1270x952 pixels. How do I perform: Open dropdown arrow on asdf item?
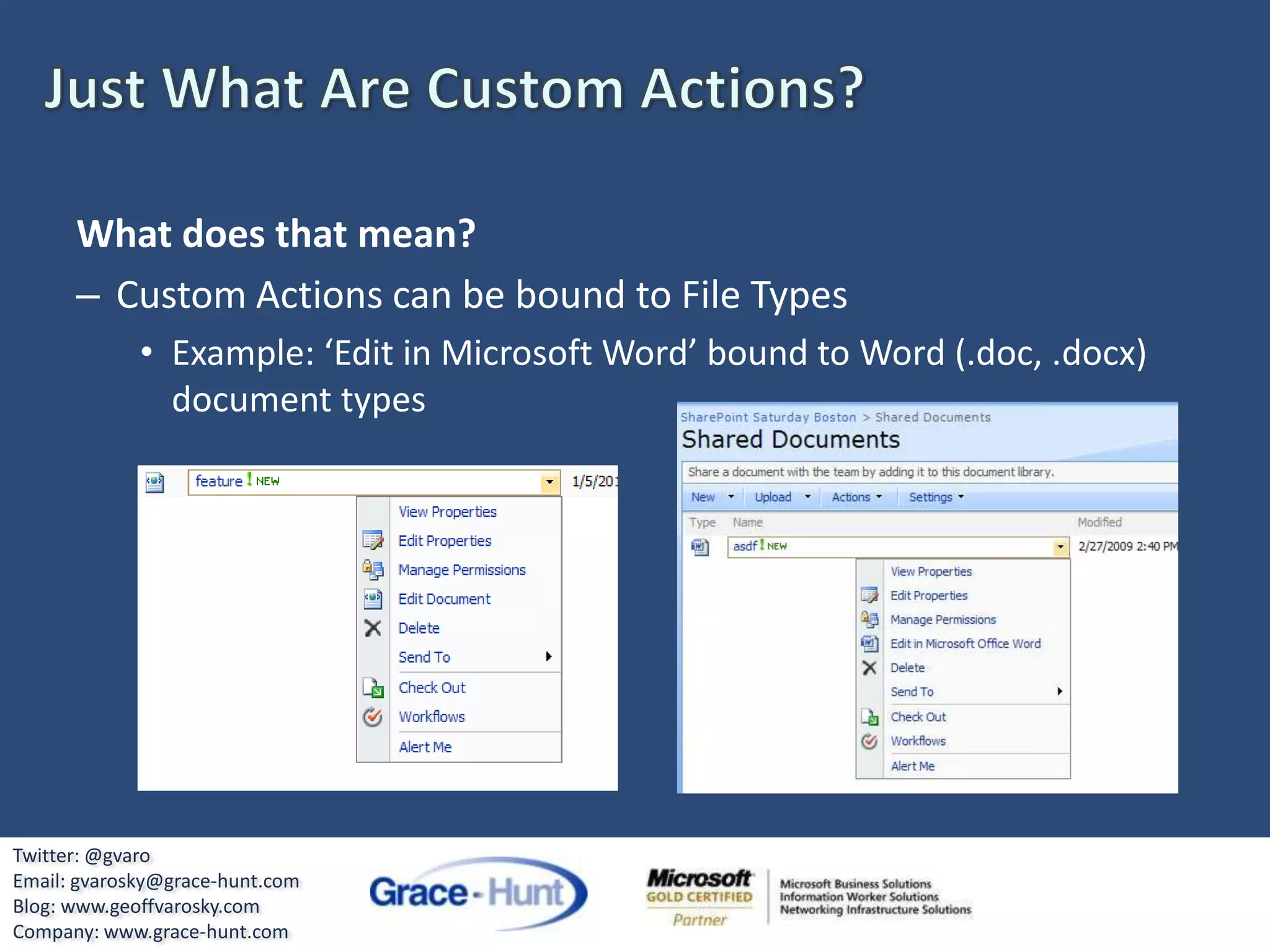1060,547
